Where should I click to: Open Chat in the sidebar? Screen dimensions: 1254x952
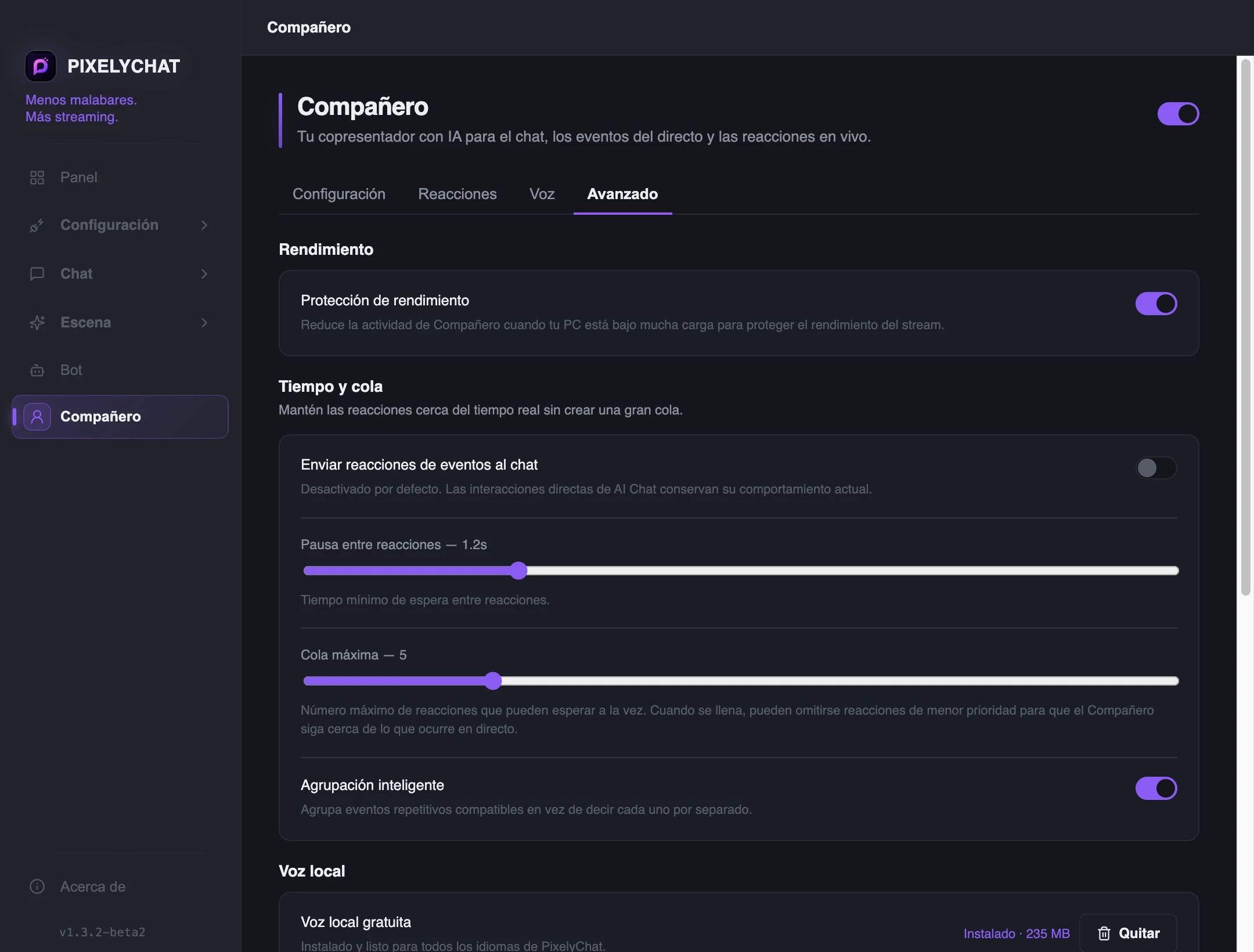point(120,274)
